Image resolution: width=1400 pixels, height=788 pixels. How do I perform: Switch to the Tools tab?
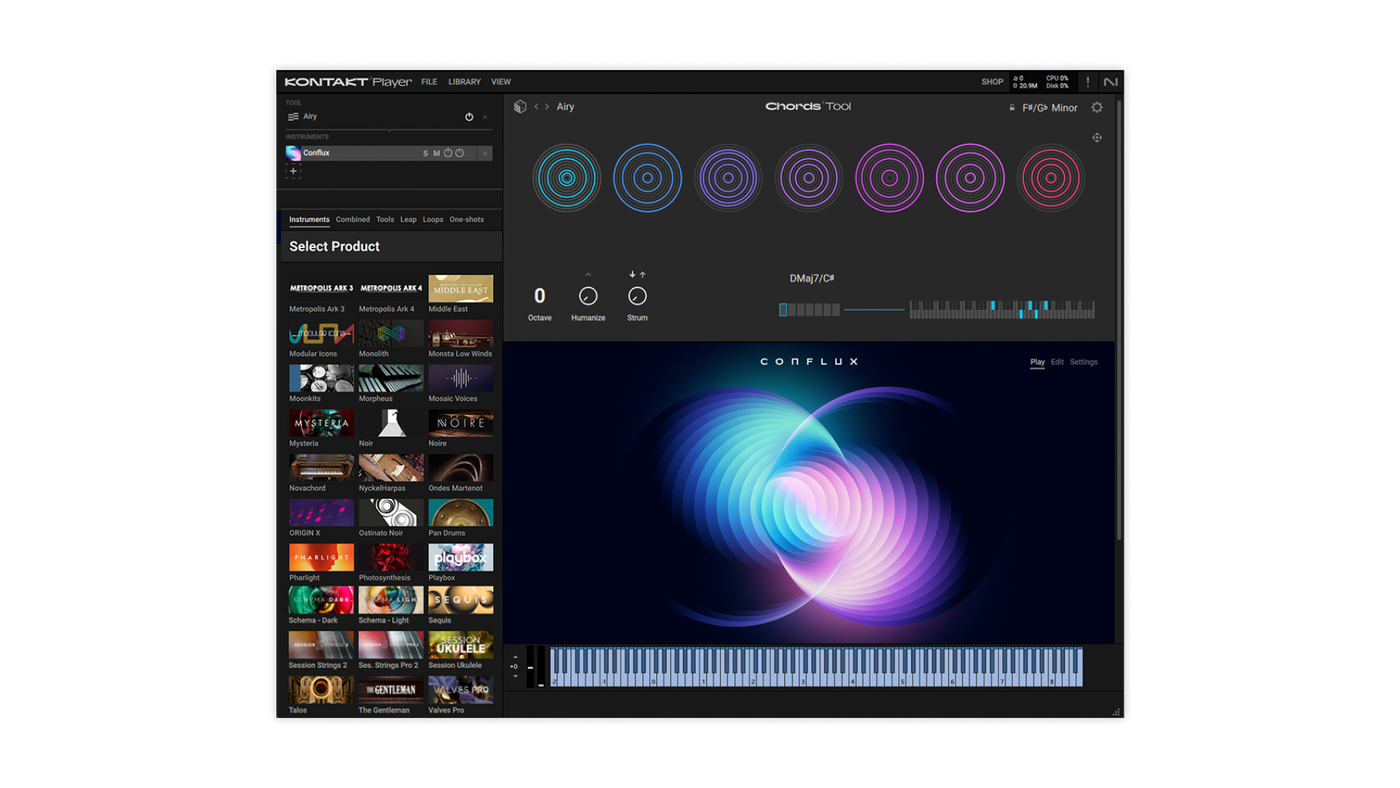385,220
